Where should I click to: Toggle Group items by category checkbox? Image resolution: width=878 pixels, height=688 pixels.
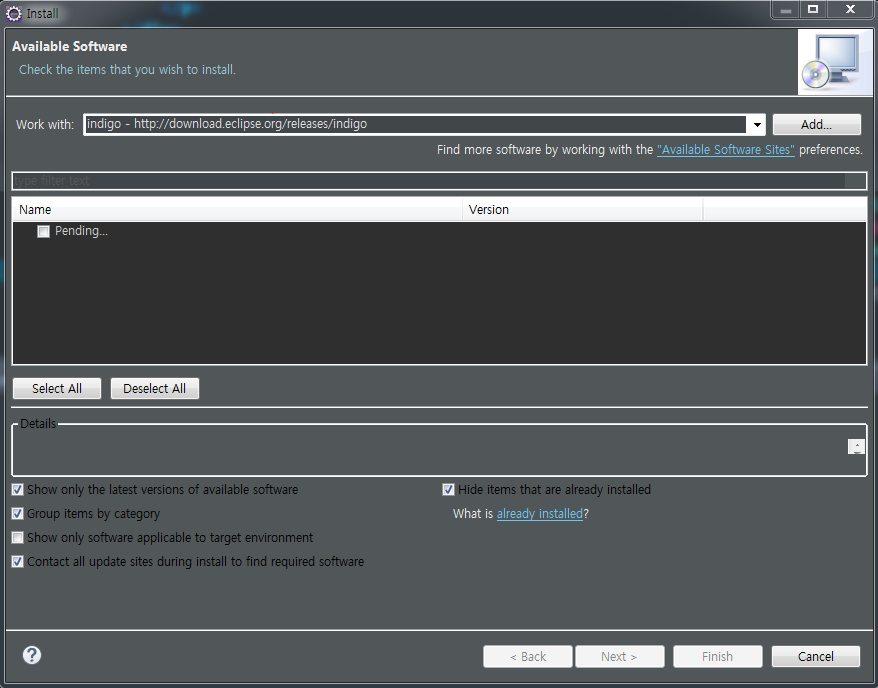click(18, 514)
